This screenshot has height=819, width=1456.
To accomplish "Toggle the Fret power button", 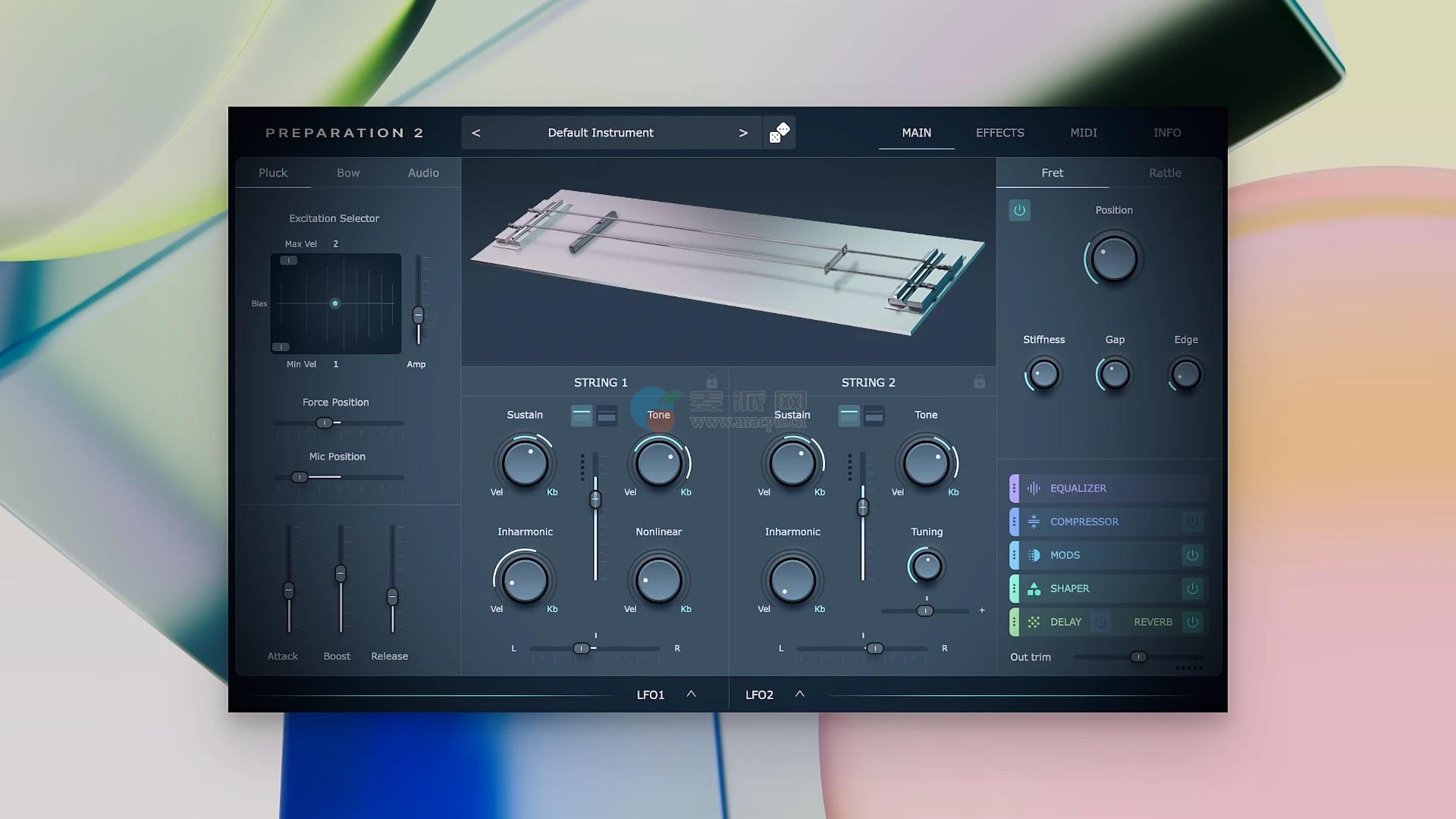I will [1019, 210].
